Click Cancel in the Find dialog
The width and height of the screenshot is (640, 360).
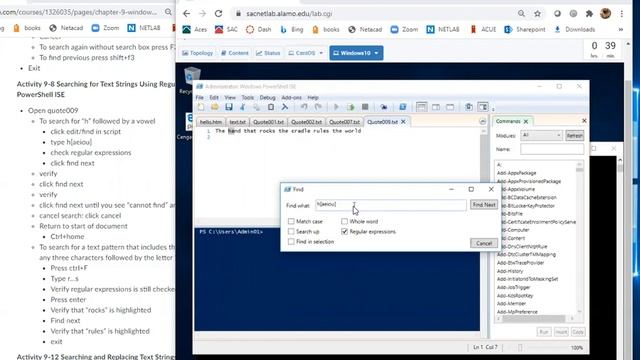(484, 243)
